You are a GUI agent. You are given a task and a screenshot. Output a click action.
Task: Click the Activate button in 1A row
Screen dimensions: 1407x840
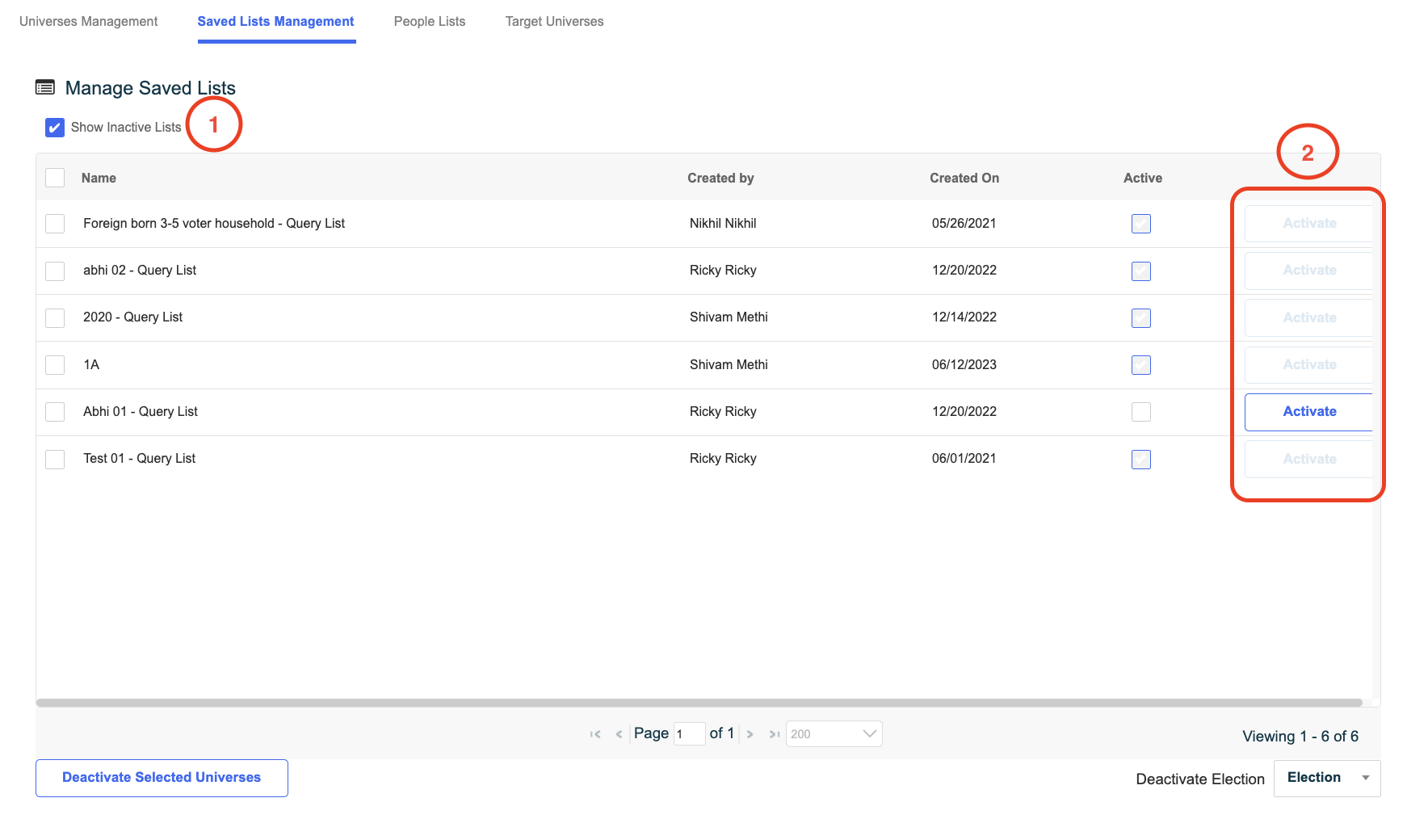coord(1309,365)
